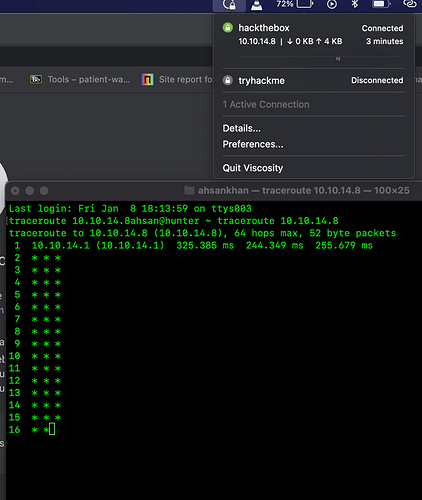Screen dimensions: 422x500
Task: Click the 255.679 ms latency value
Action: point(344,245)
